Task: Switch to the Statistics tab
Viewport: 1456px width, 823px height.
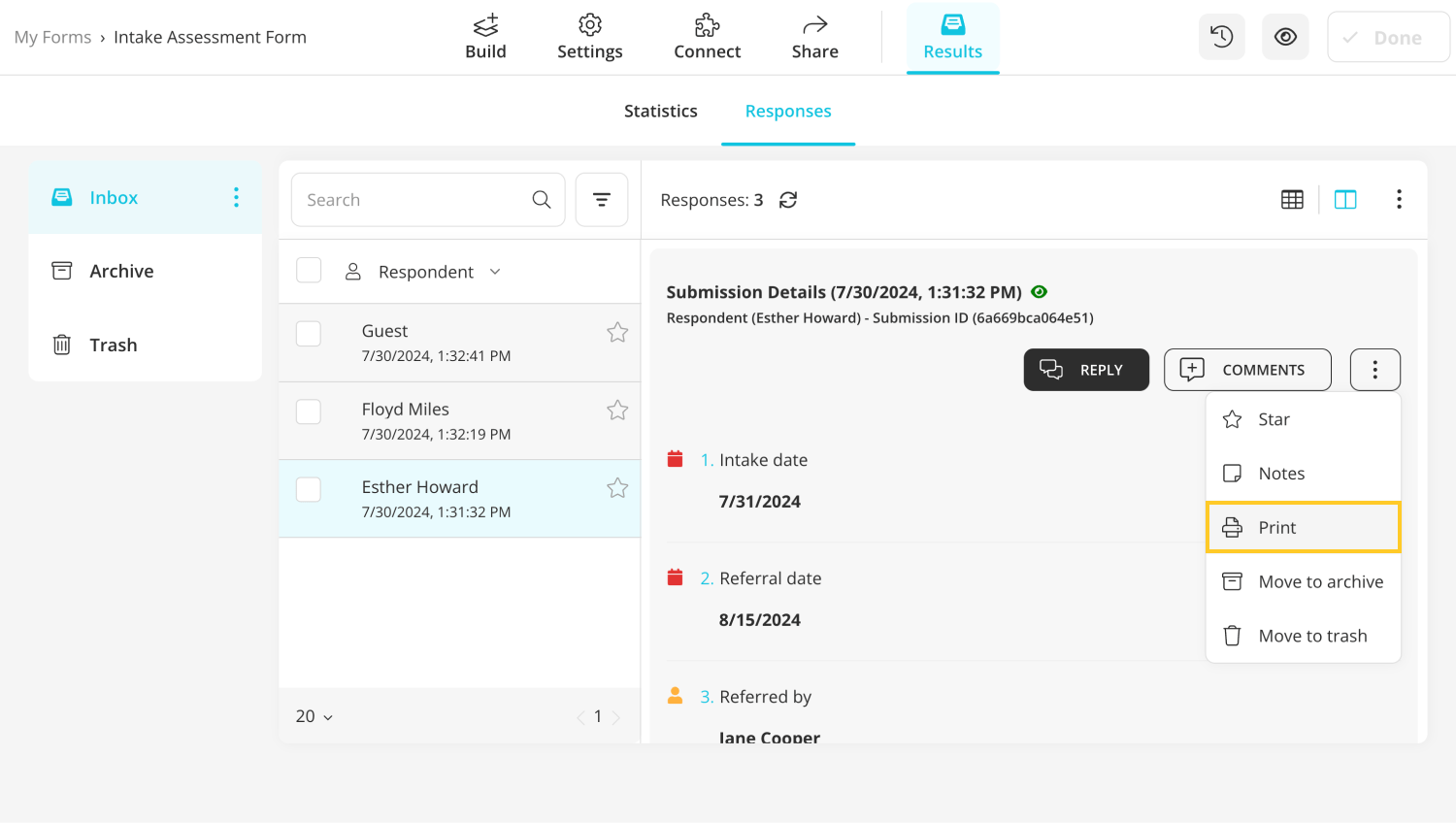Action: point(661,111)
